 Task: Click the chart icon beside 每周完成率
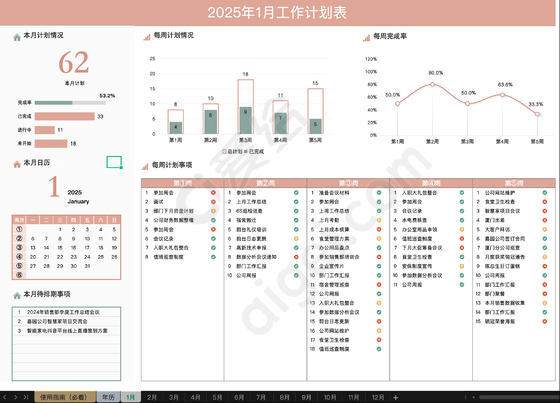pyautogui.click(x=366, y=38)
